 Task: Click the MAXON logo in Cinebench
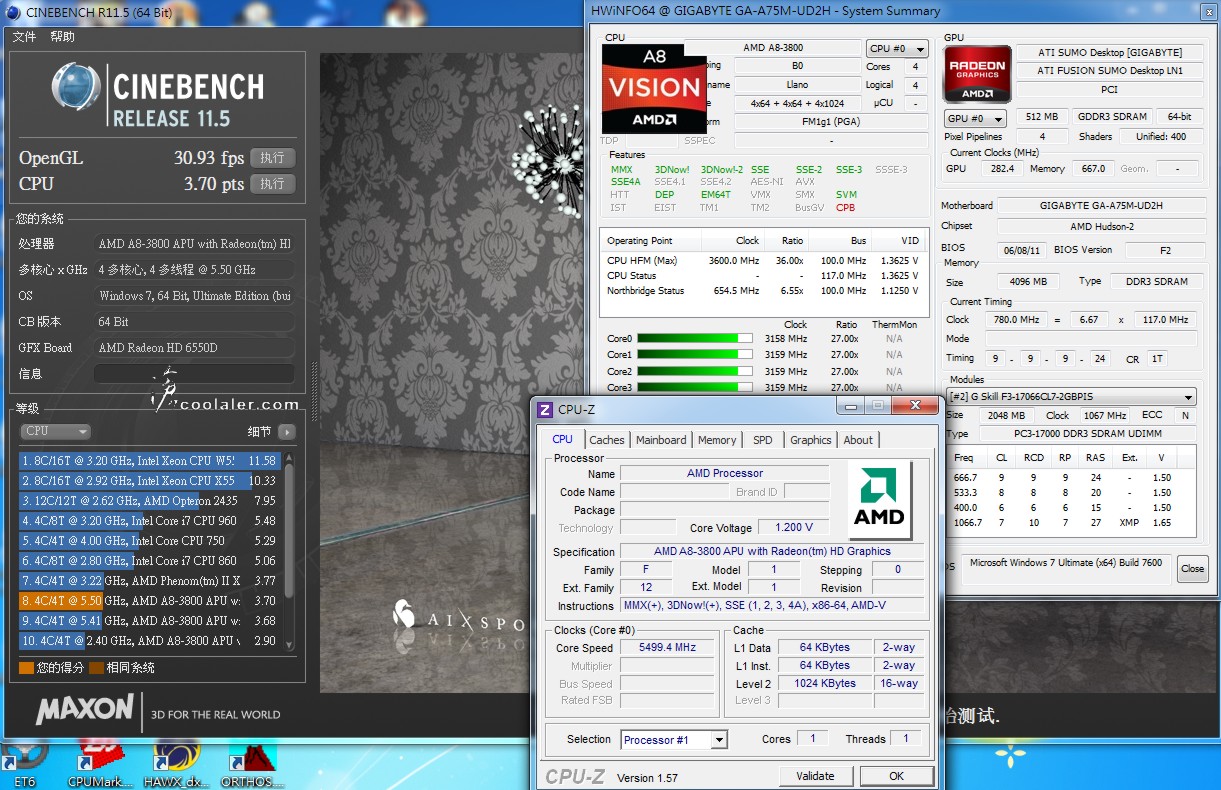tap(85, 710)
